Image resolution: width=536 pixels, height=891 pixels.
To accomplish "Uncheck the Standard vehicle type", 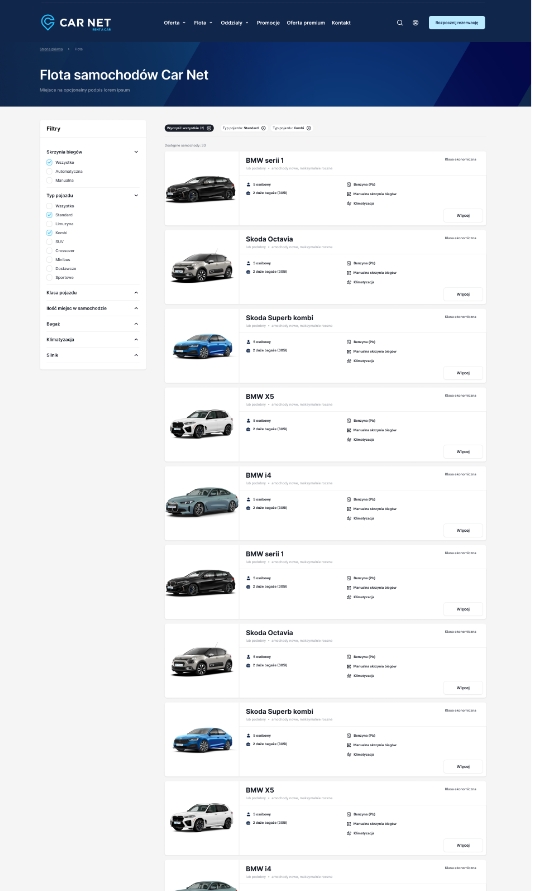I will (x=49, y=215).
